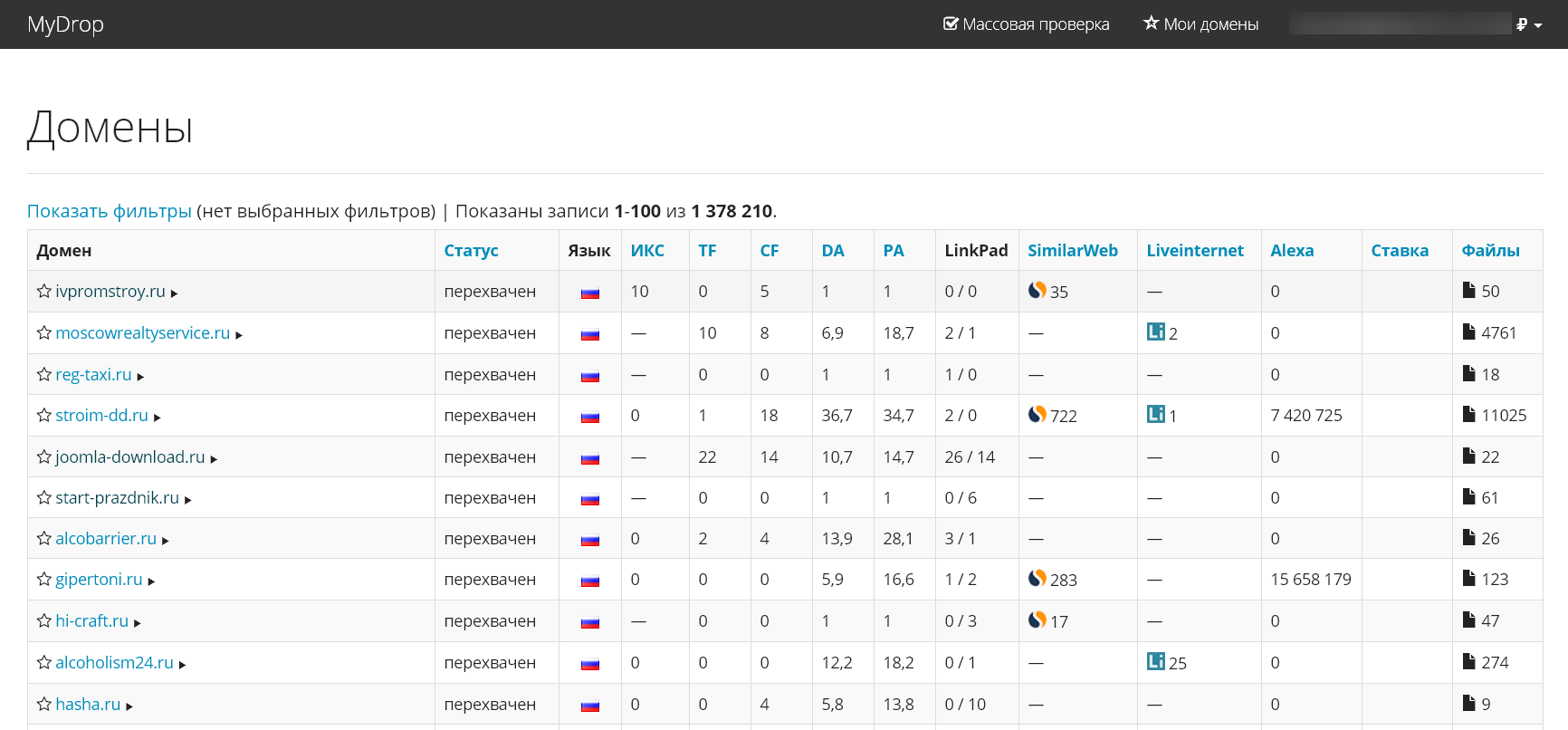Viewport: 1568px width, 730px height.
Task: Open Мои домены in navbar
Action: (x=1200, y=24)
